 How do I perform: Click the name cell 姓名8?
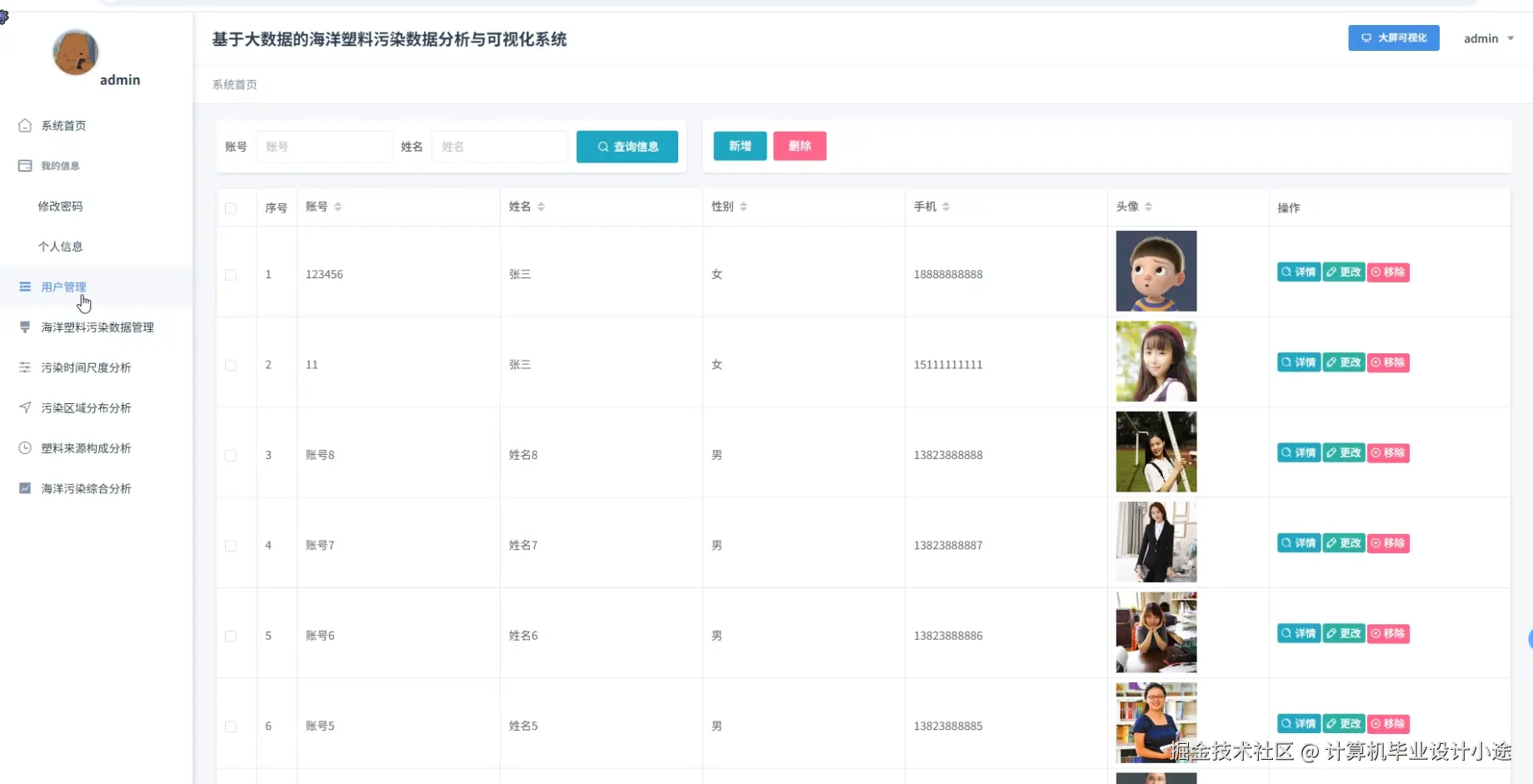point(523,456)
